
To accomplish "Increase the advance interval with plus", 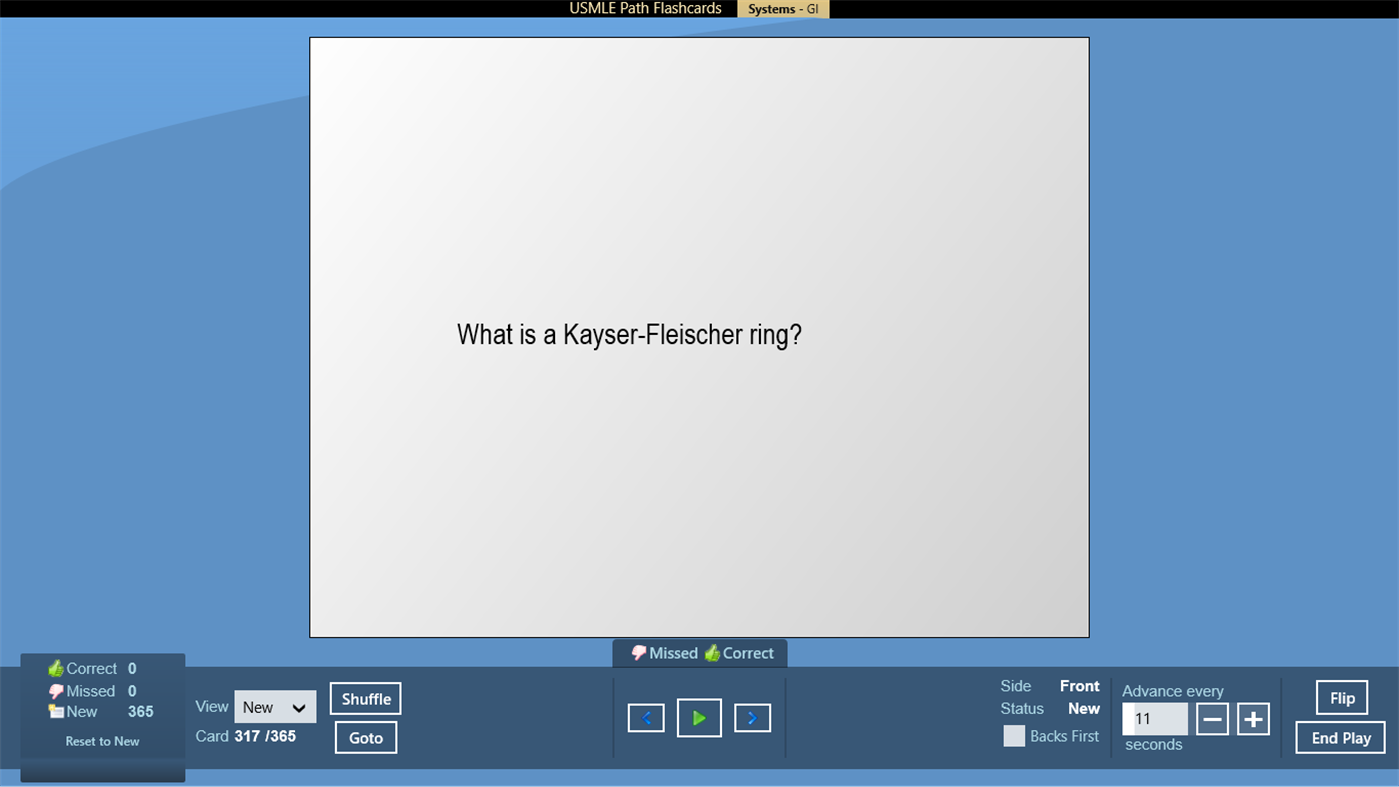I will pyautogui.click(x=1253, y=717).
